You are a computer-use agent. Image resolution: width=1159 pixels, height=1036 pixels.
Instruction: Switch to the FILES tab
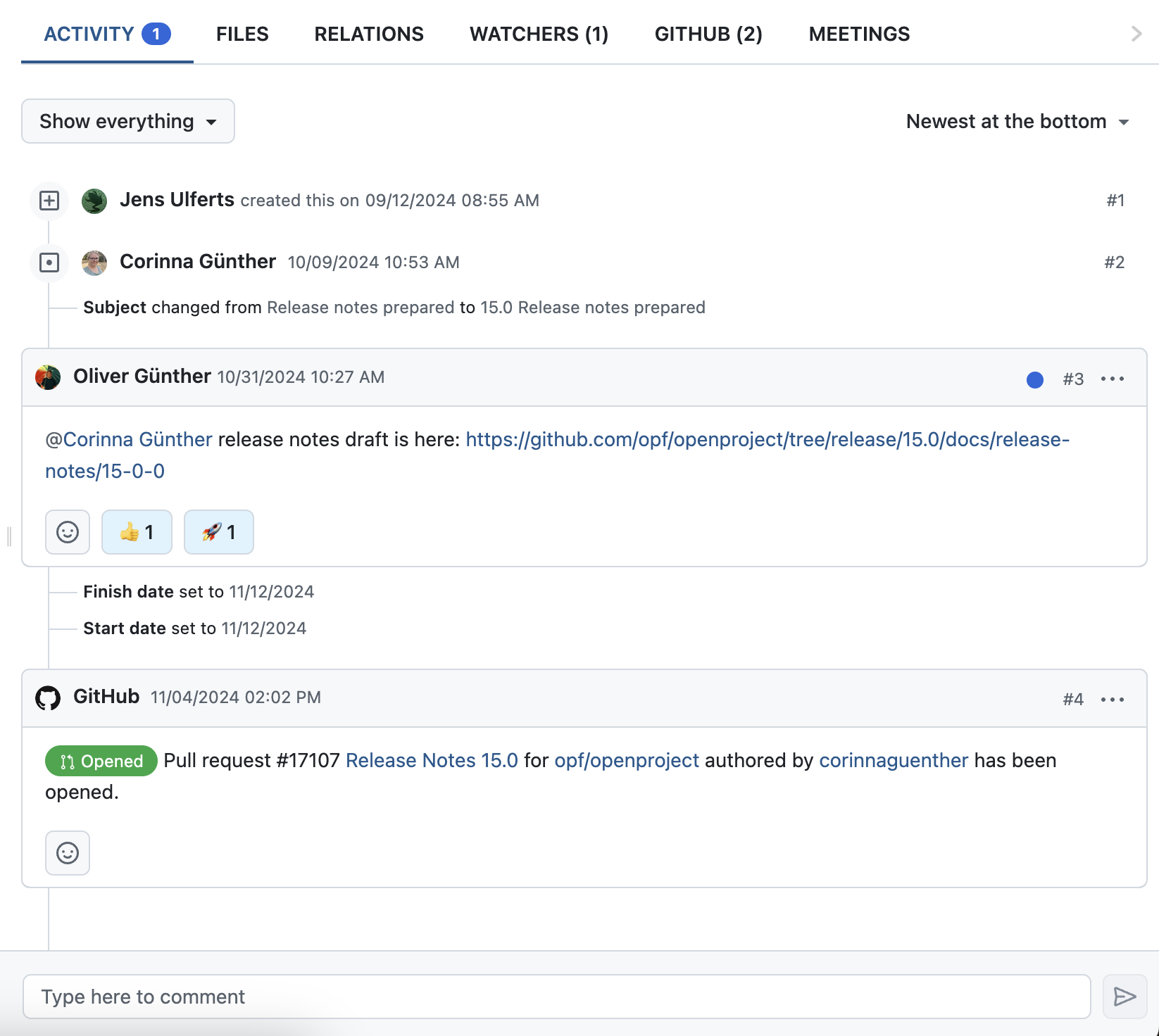point(242,33)
